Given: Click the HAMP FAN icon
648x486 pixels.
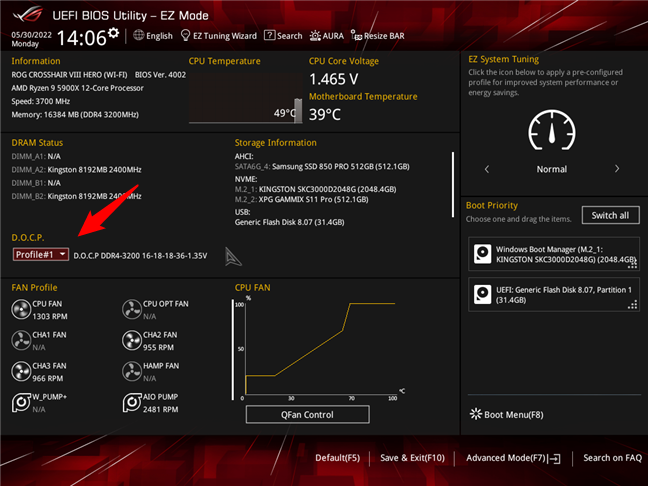Looking at the screenshot, I should coord(132,372).
